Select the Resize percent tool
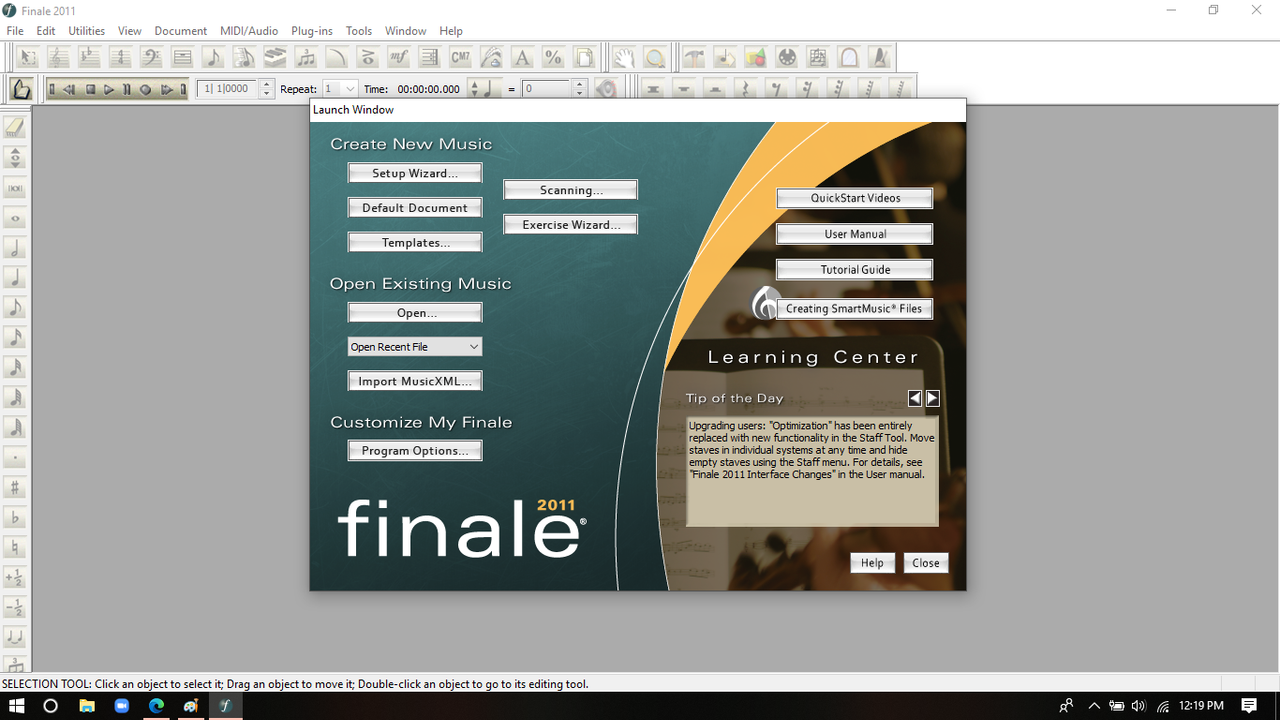Screen dimensions: 1280x720 coord(553,57)
